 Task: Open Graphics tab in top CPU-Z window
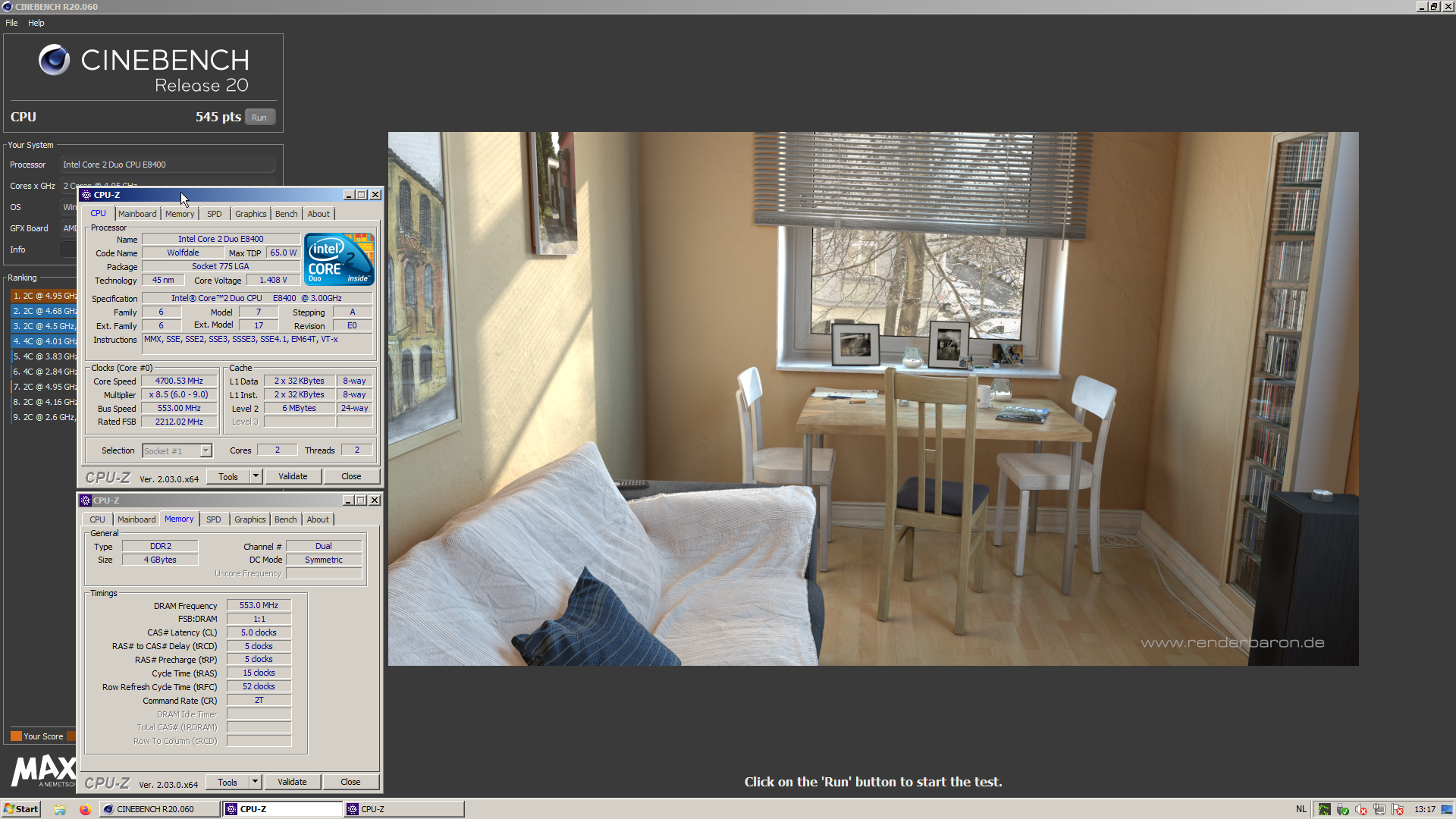point(251,214)
